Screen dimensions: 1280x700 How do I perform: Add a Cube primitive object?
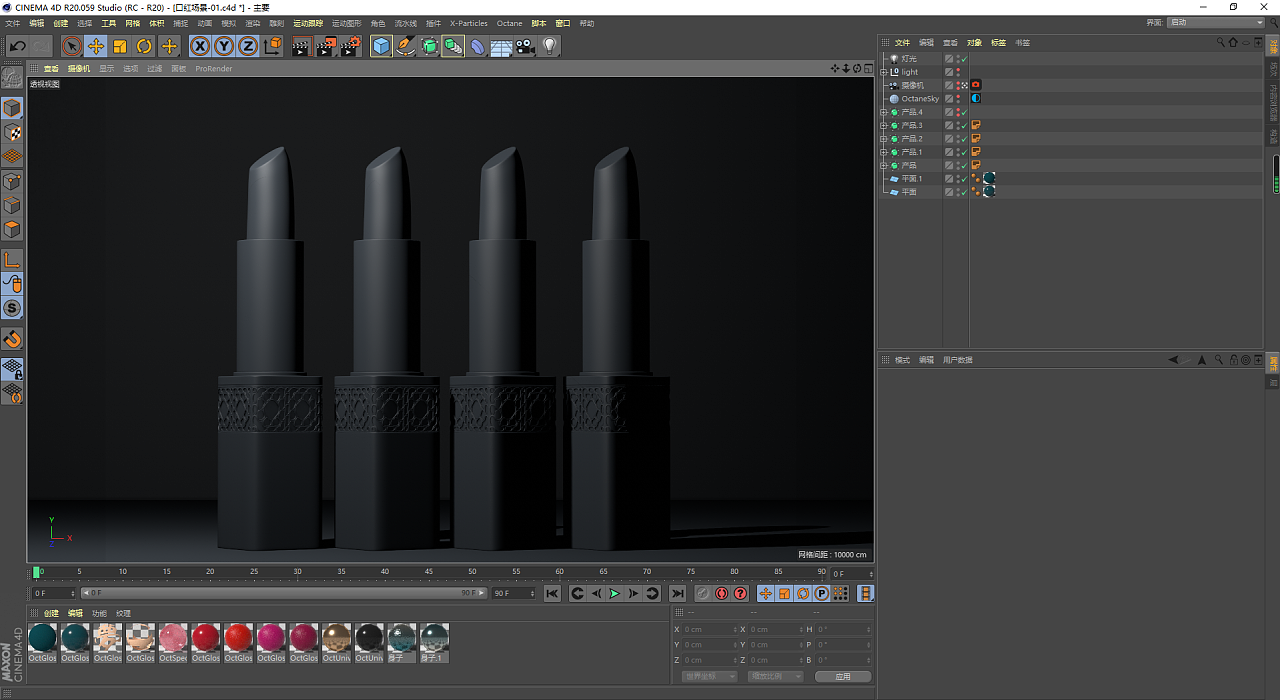(x=381, y=46)
